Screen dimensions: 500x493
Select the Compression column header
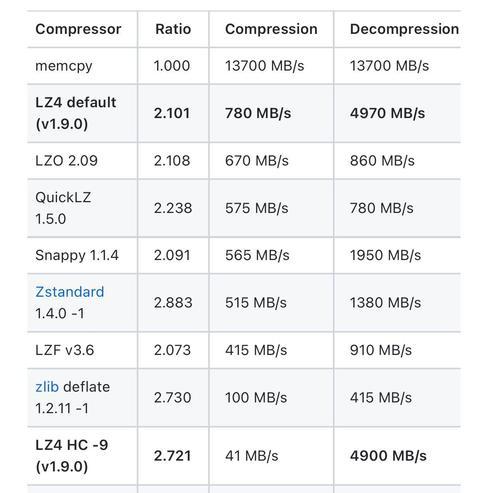coord(271,29)
